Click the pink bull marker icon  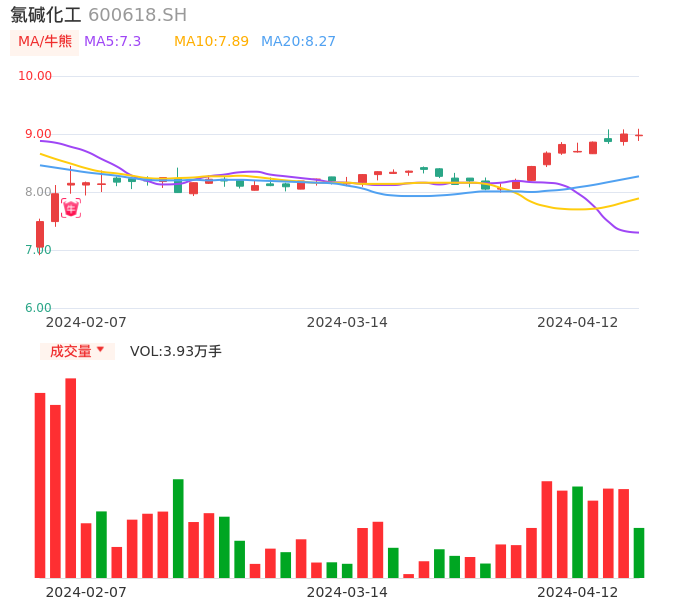71,208
